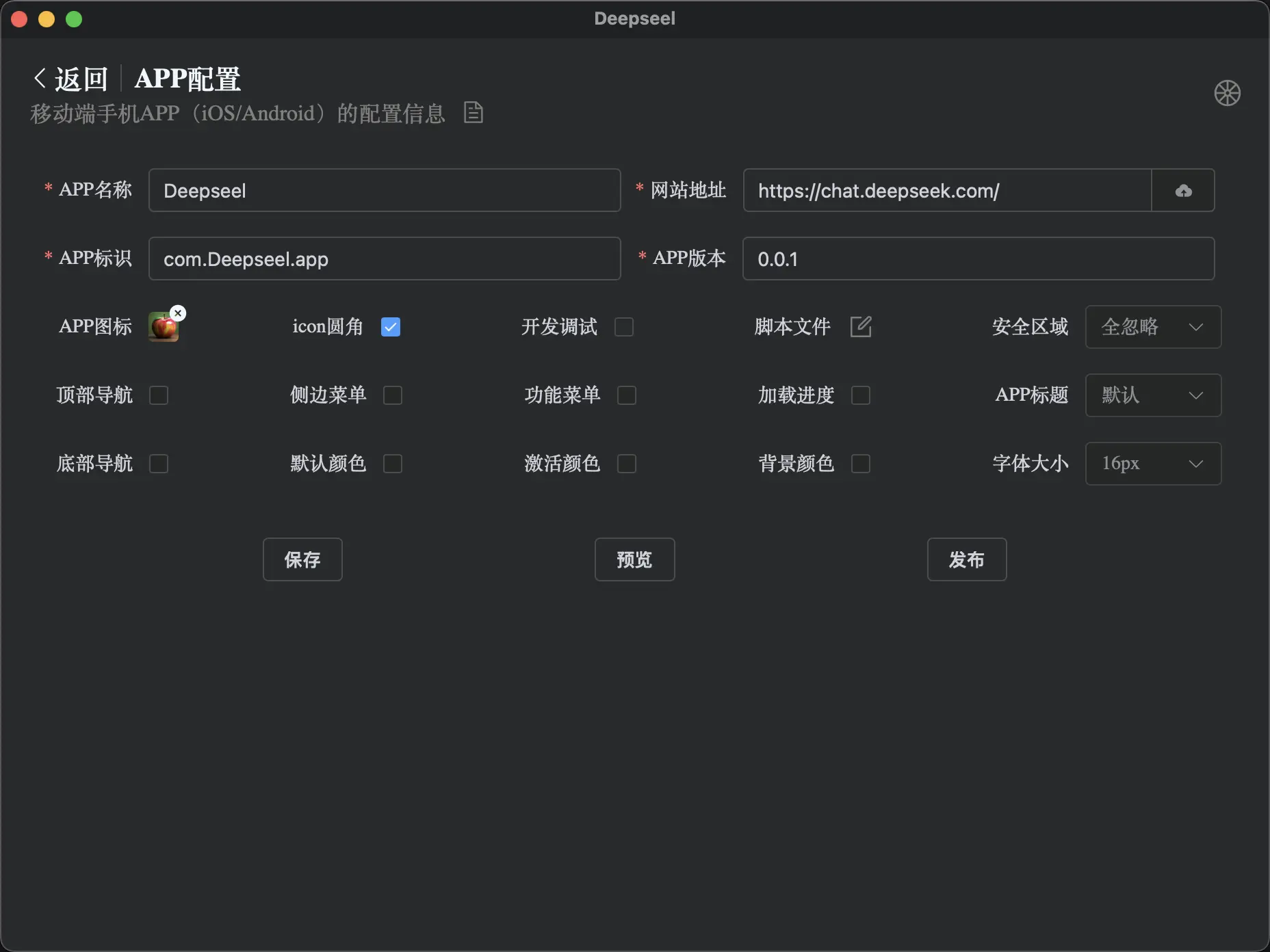Disable the icon圆角 rounded corners option
The image size is (1270, 952).
pyautogui.click(x=390, y=327)
